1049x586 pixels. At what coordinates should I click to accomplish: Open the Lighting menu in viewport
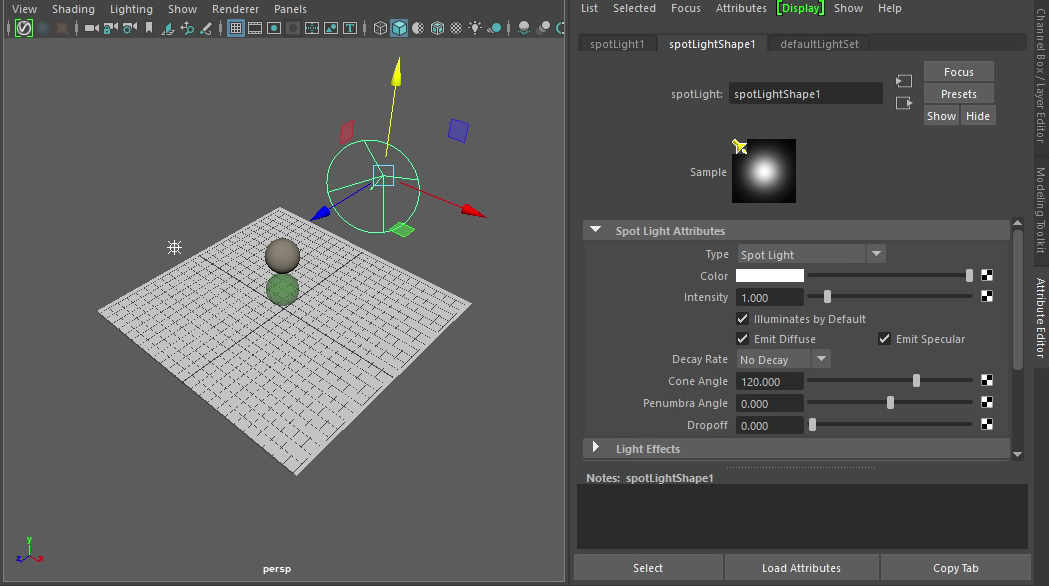[x=131, y=9]
